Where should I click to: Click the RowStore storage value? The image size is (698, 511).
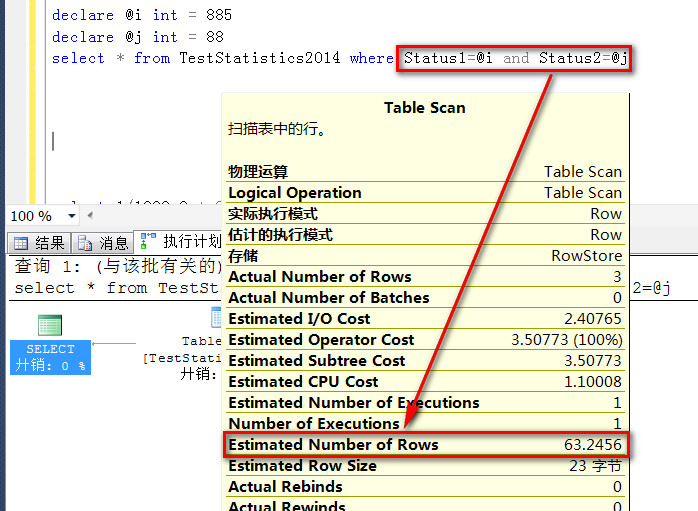tap(587, 256)
